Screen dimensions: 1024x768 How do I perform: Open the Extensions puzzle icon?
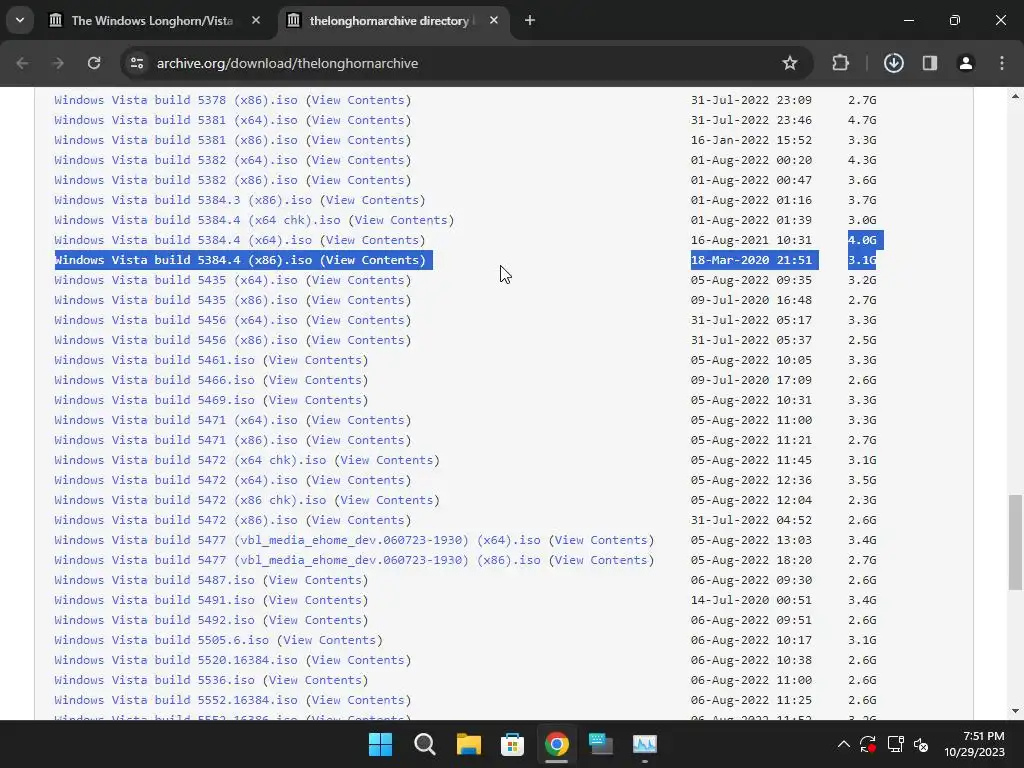[x=840, y=63]
